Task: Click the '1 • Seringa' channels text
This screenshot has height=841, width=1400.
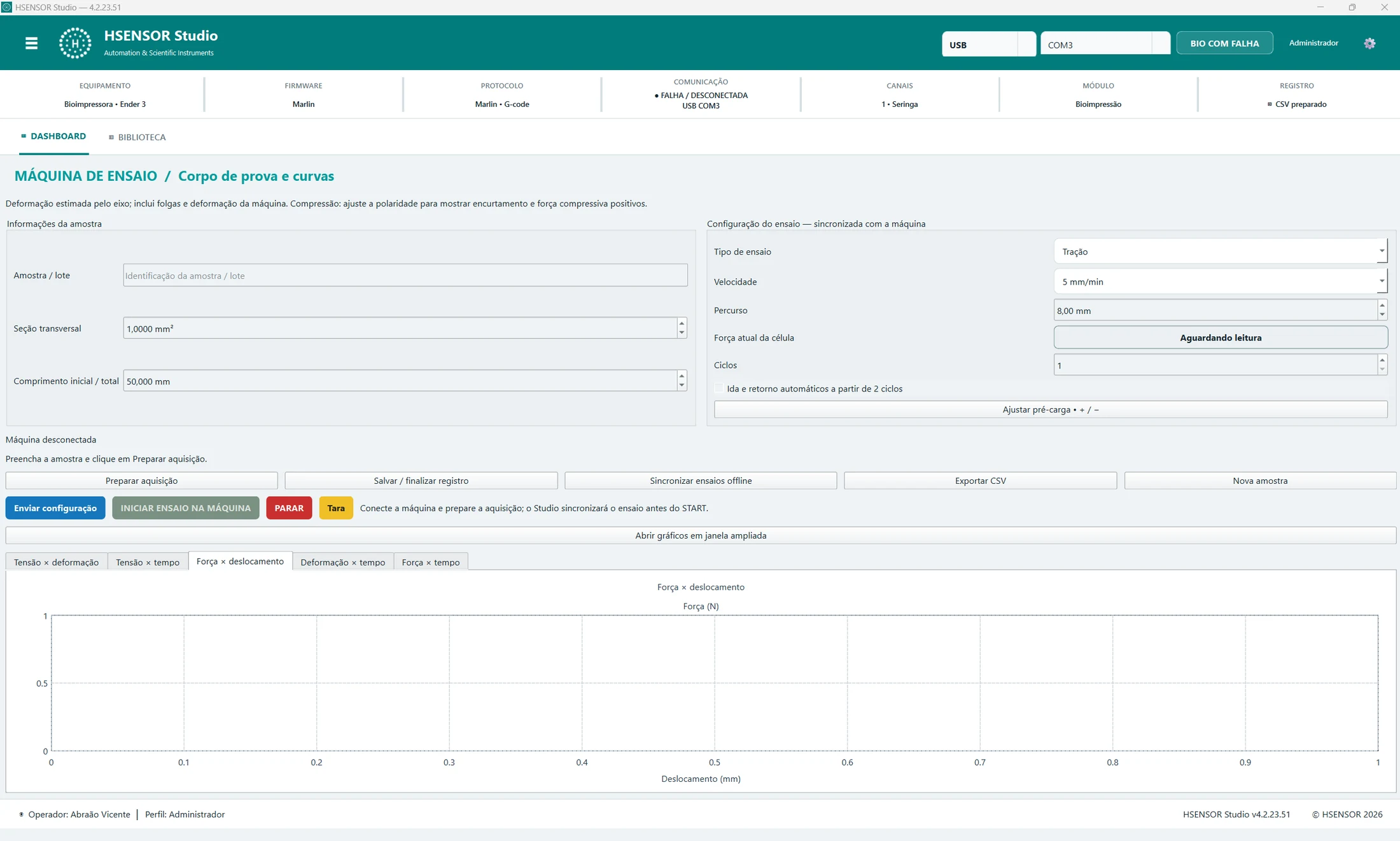Action: click(900, 104)
